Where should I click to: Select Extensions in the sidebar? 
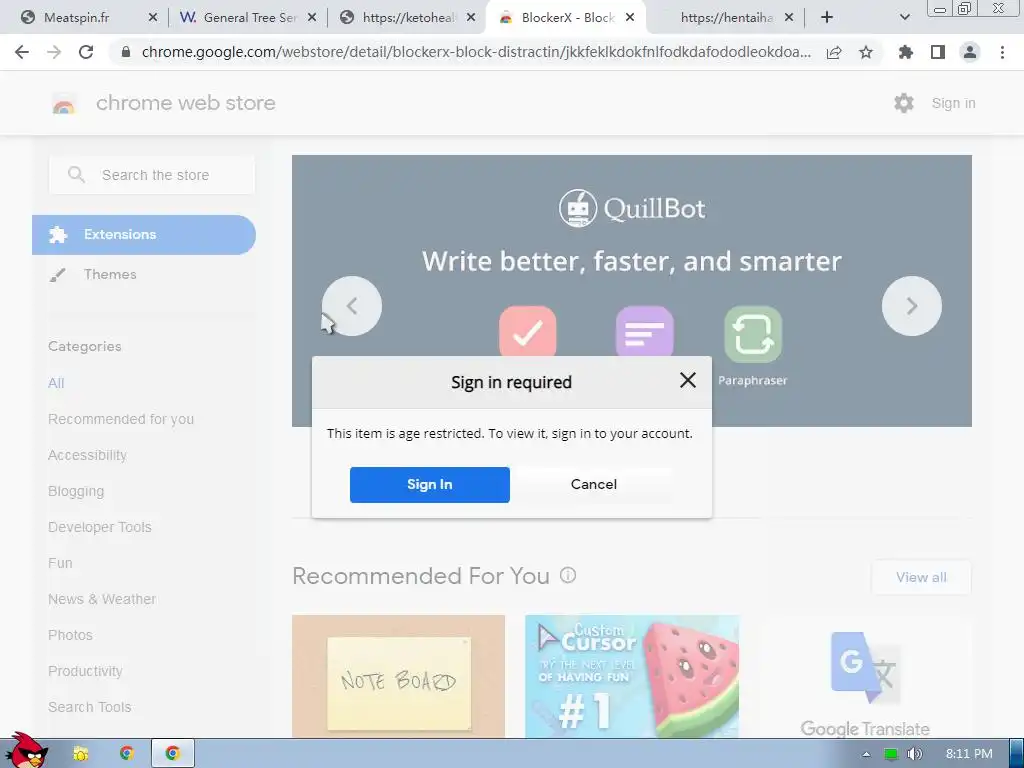click(144, 234)
